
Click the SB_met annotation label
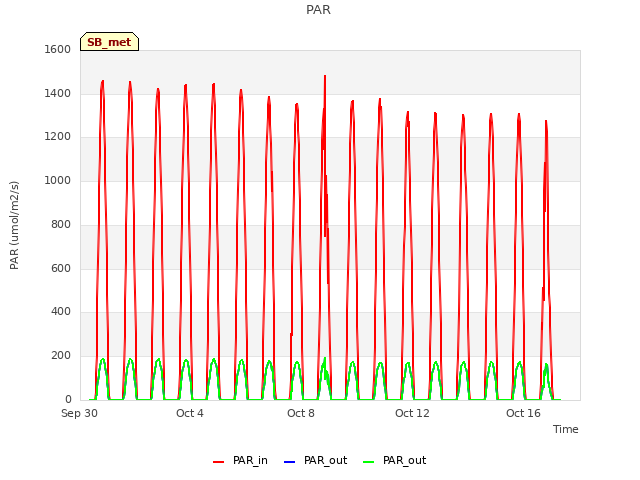109,42
